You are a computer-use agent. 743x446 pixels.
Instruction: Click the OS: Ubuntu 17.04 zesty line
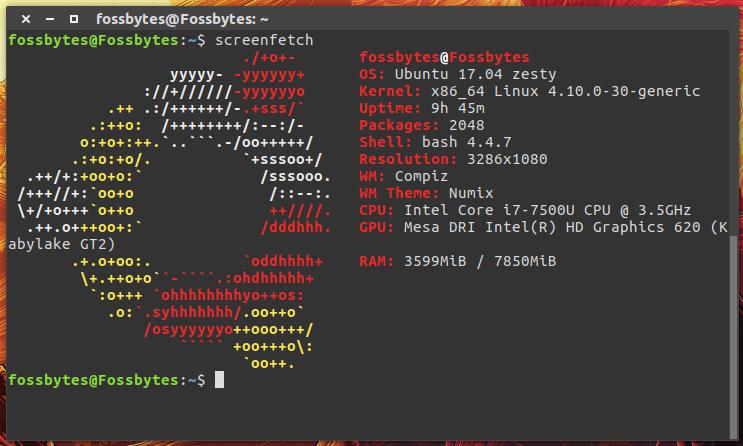point(457,75)
